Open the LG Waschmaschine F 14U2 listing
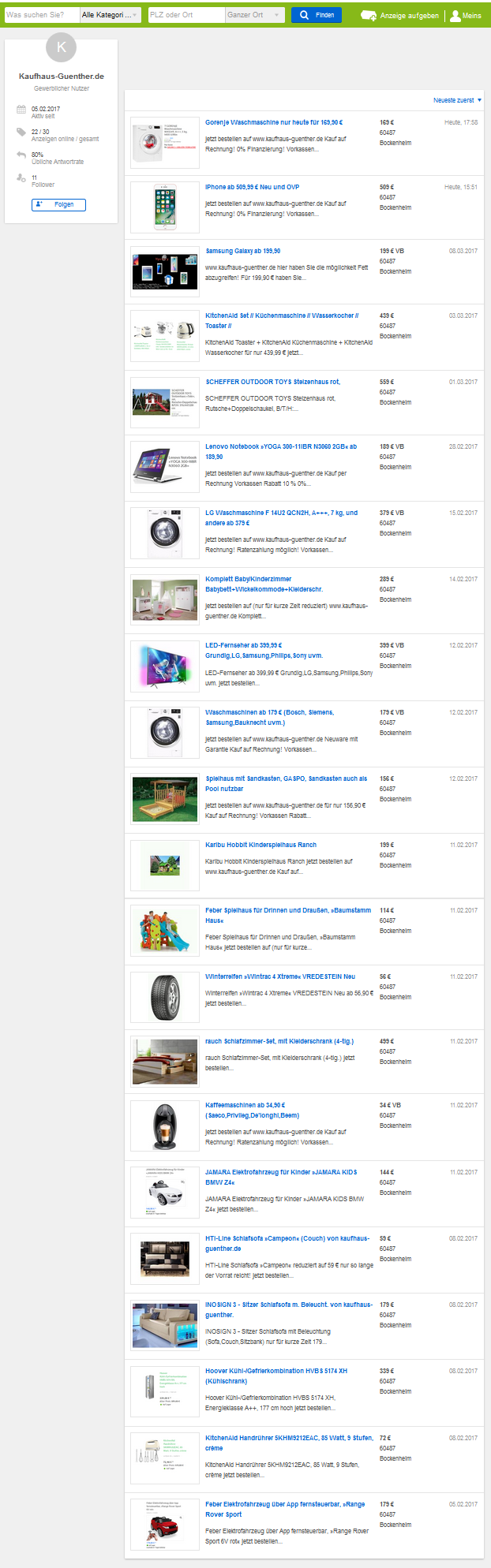This screenshot has width=491, height=1568. 282,517
